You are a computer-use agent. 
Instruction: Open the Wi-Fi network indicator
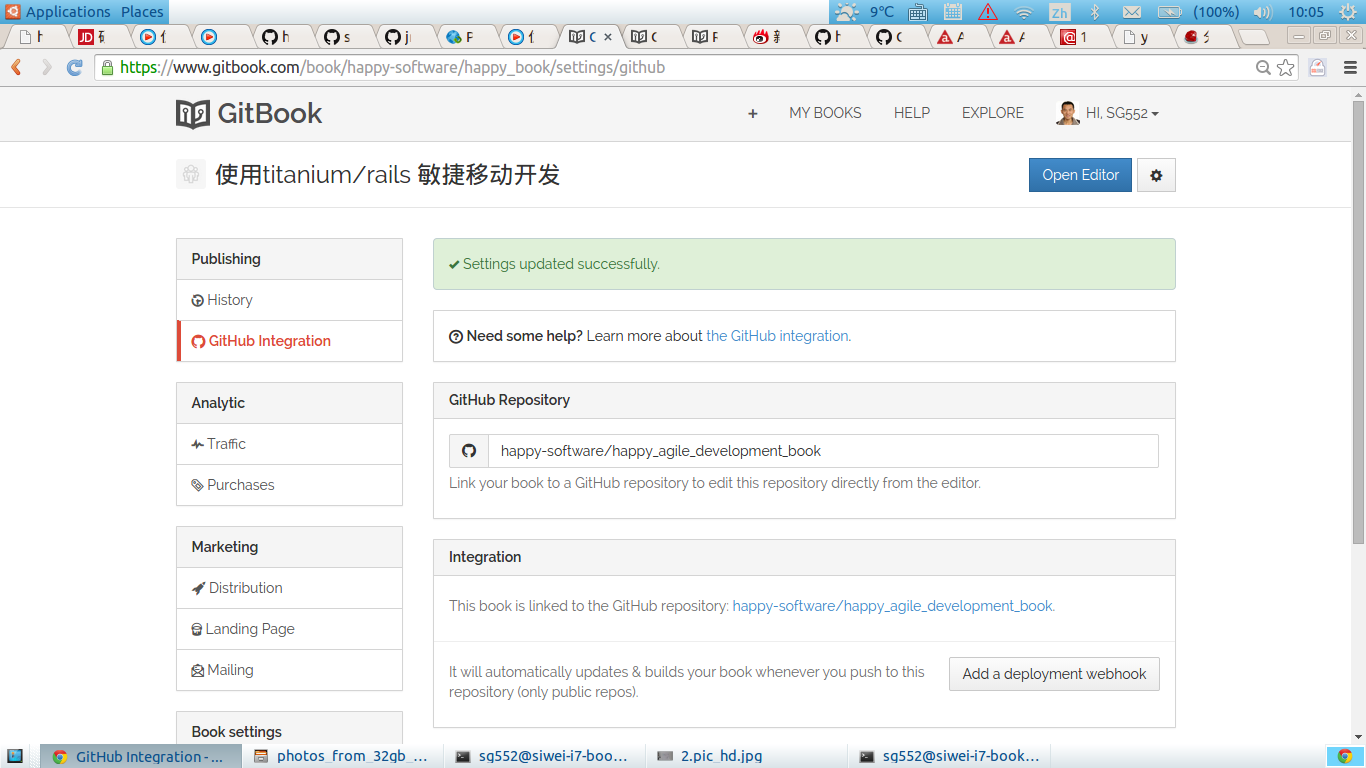[x=1023, y=12]
